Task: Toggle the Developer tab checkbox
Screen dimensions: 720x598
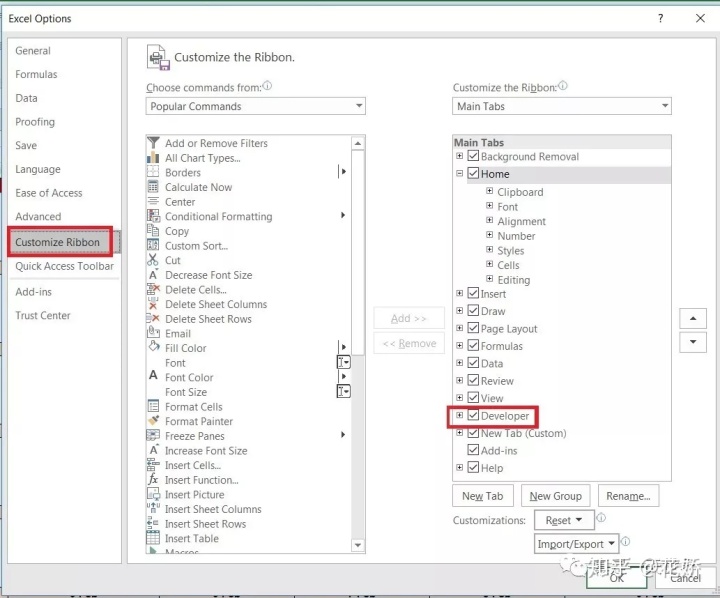Action: [x=473, y=415]
